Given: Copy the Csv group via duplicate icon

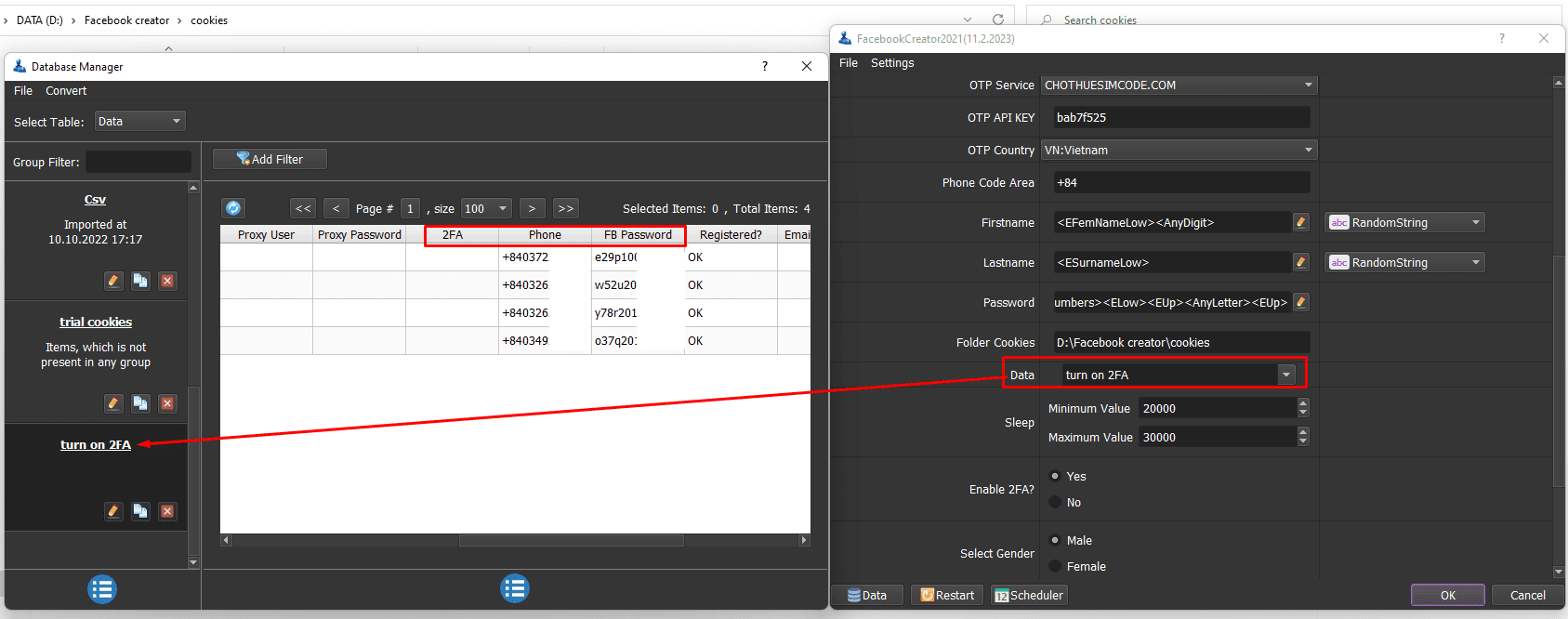Looking at the screenshot, I should coord(140,281).
